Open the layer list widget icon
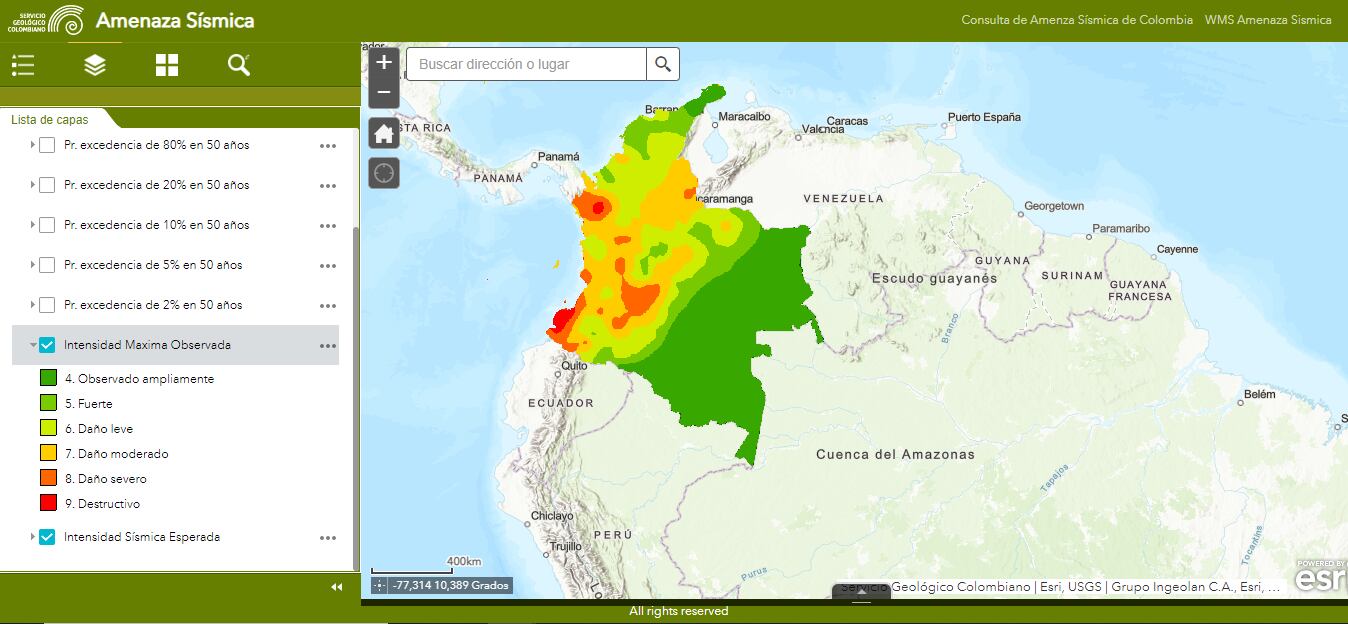 22,64
